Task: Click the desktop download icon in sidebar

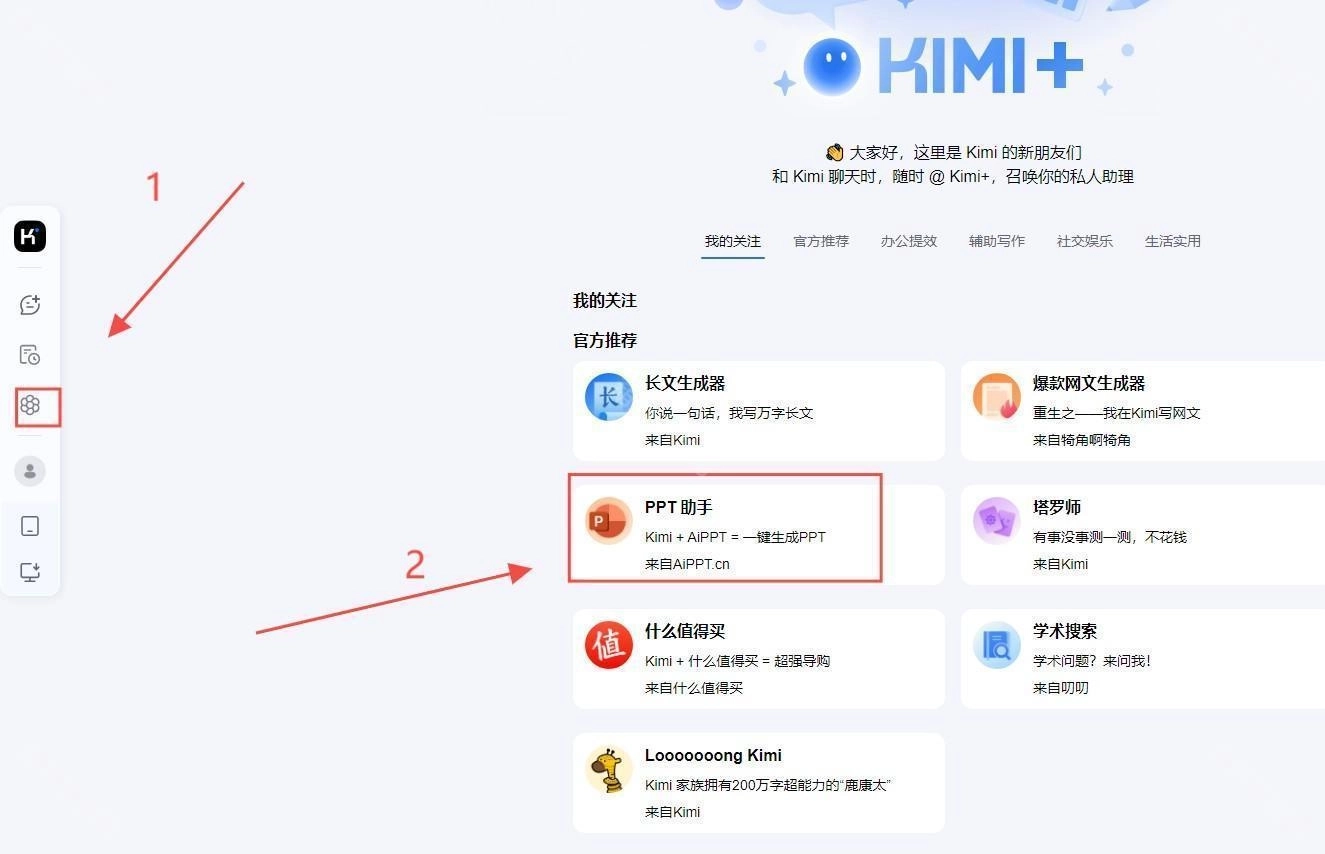Action: (30, 572)
